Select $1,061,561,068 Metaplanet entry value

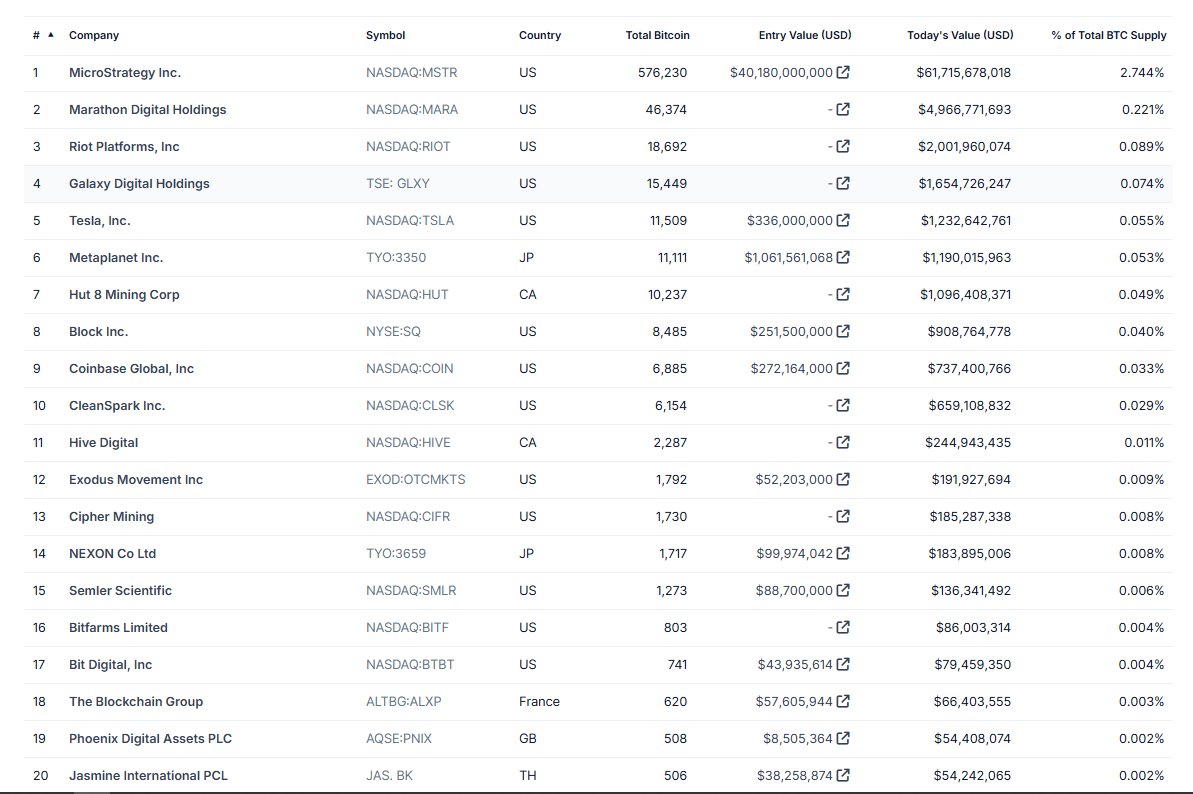[788, 258]
